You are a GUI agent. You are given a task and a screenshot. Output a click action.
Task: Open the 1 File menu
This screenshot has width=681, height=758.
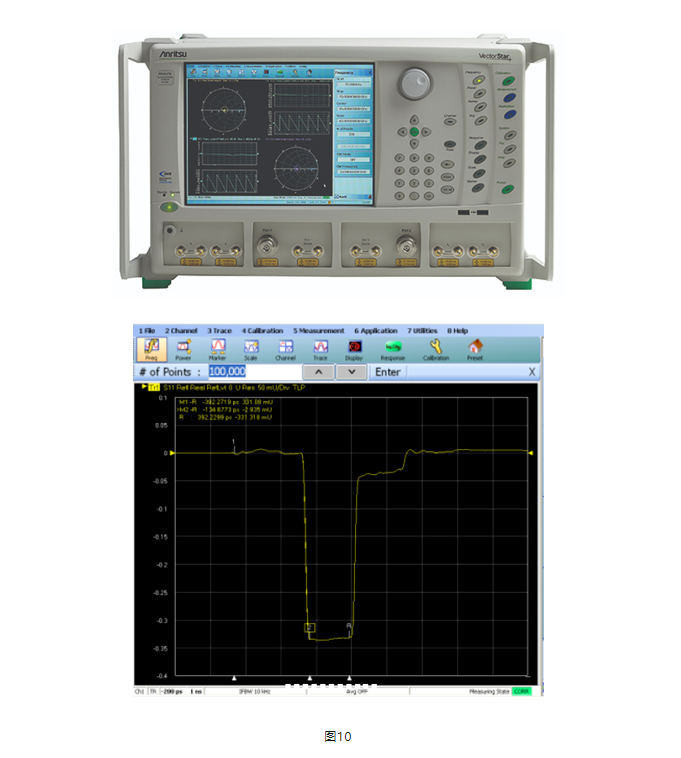146,330
